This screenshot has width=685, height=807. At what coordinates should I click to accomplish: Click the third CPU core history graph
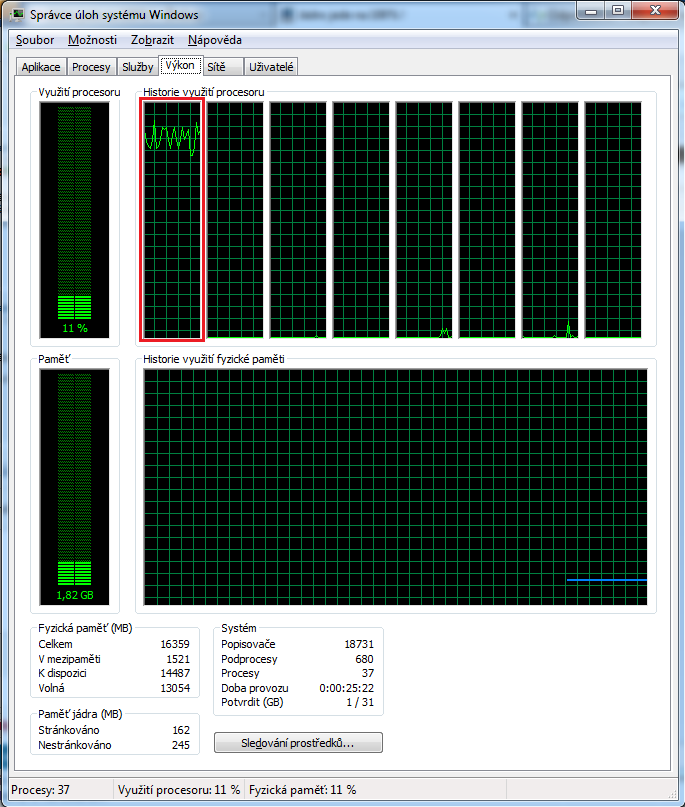(x=298, y=220)
